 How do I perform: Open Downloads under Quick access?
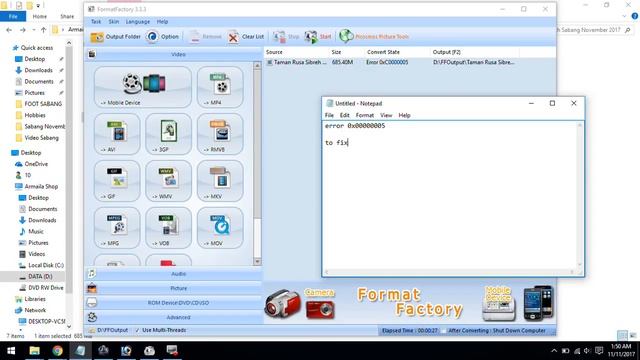(38, 70)
